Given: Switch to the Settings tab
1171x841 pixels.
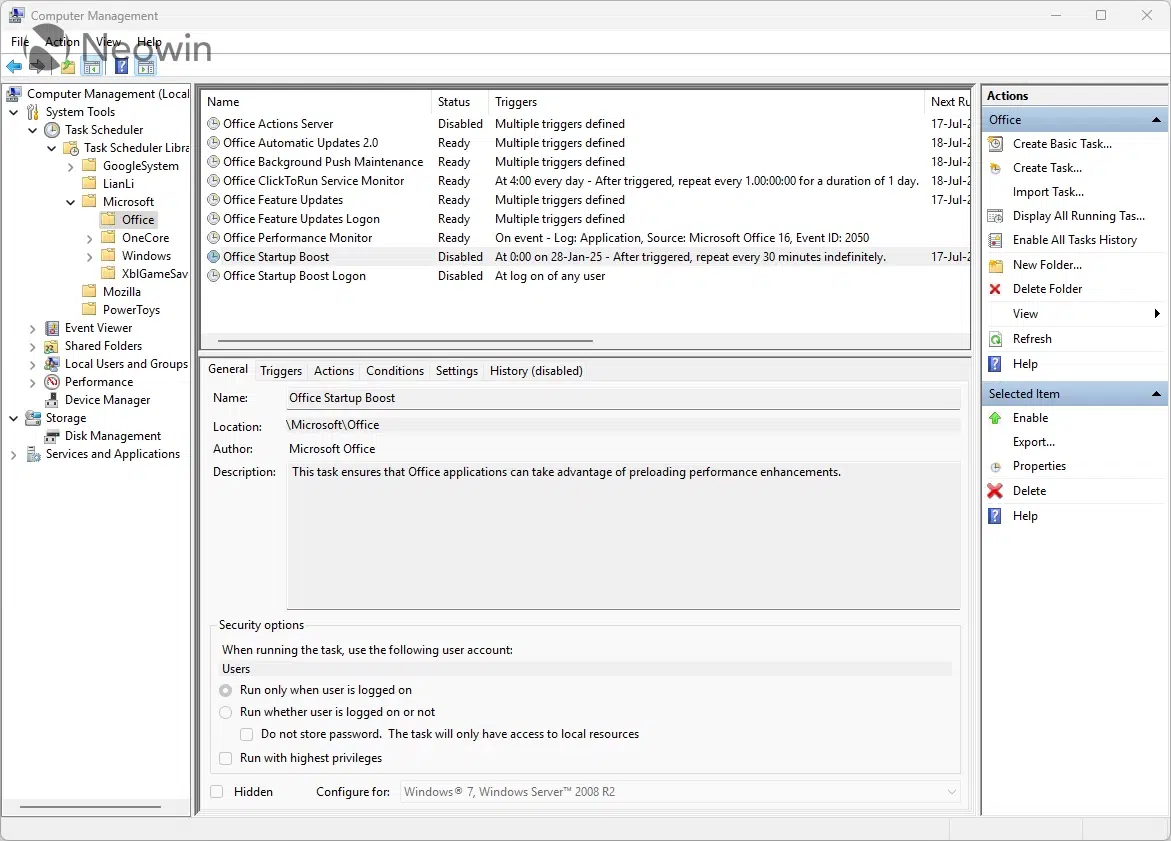Looking at the screenshot, I should [x=457, y=370].
